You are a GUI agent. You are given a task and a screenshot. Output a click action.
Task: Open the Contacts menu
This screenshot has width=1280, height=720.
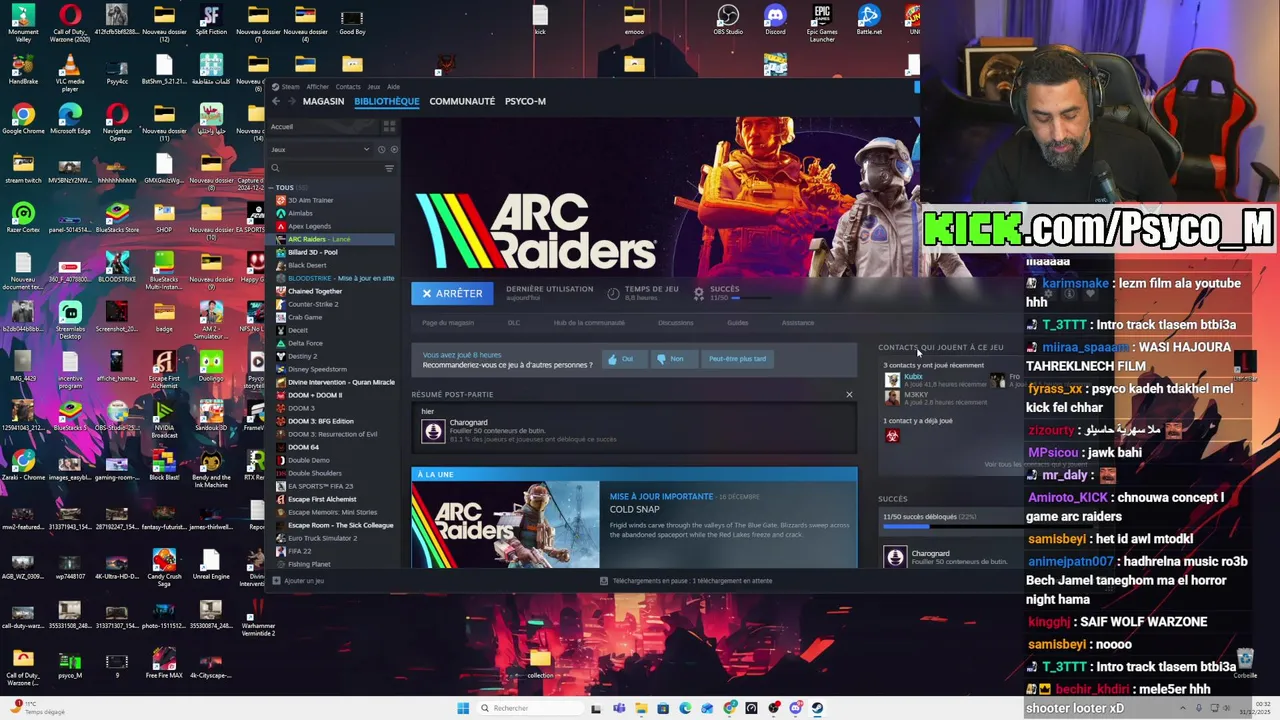click(x=348, y=87)
